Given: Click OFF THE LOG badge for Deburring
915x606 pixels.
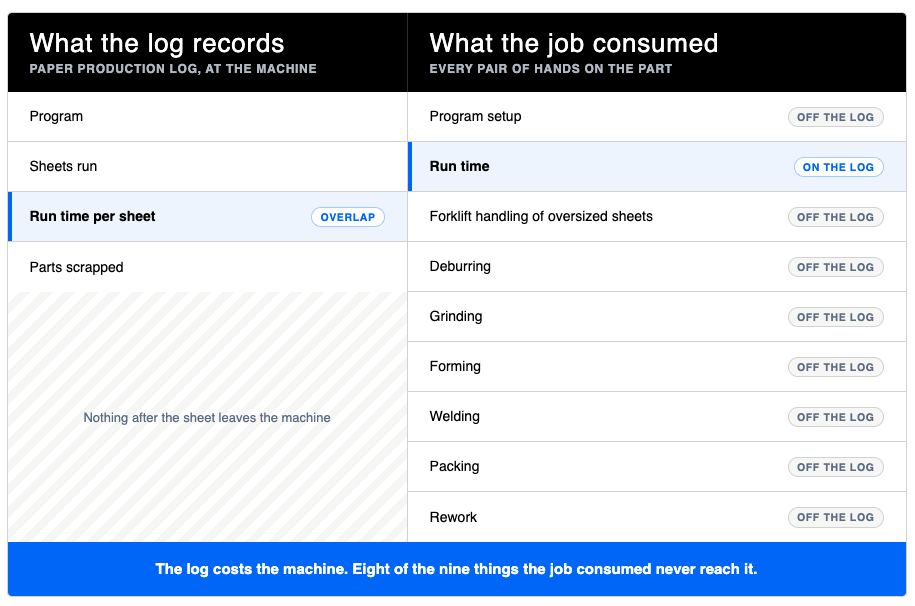Looking at the screenshot, I should point(835,267).
